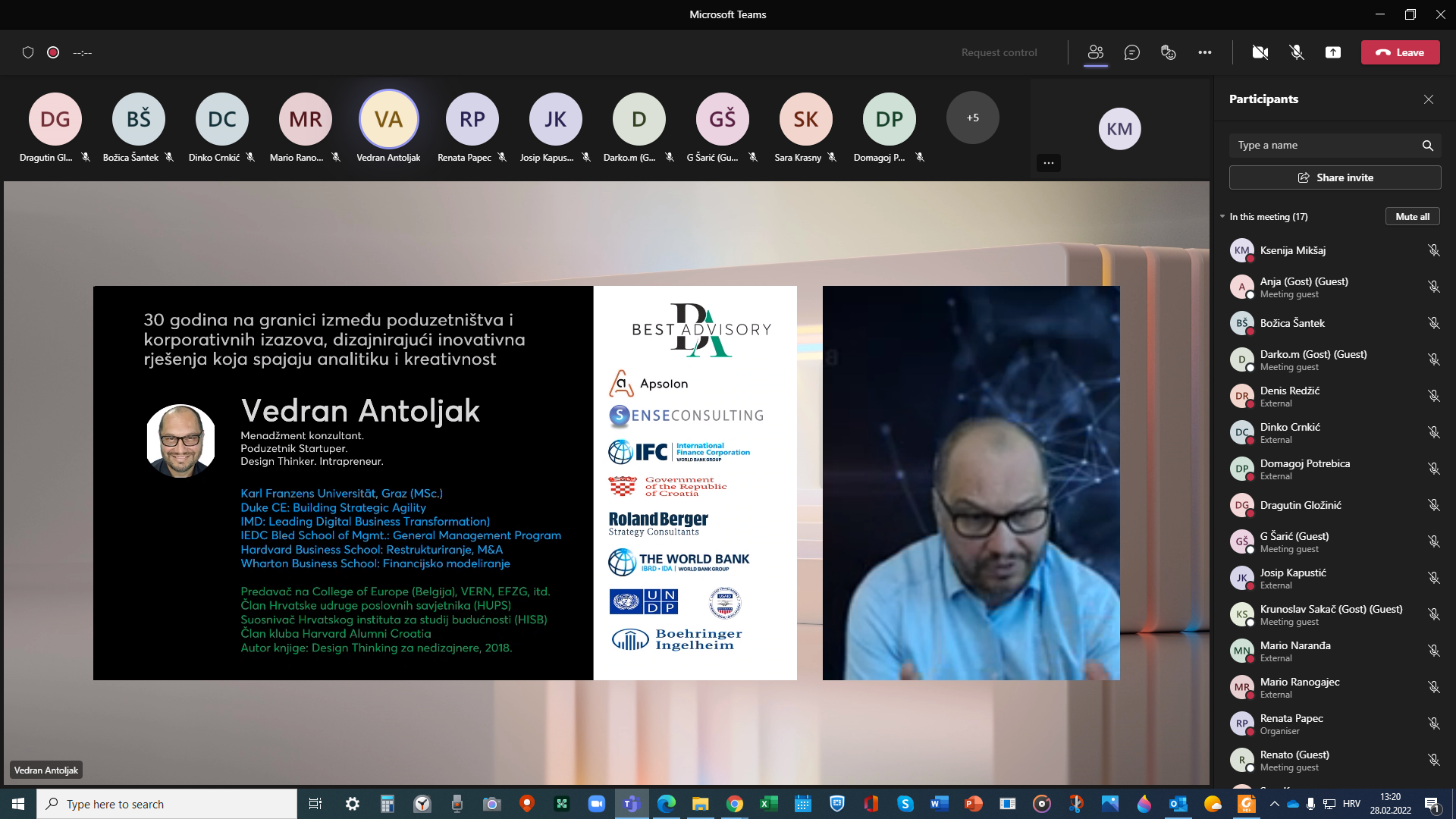Open More actions ellipsis in meeting toolbar
This screenshot has width=1456, height=819.
(1204, 52)
